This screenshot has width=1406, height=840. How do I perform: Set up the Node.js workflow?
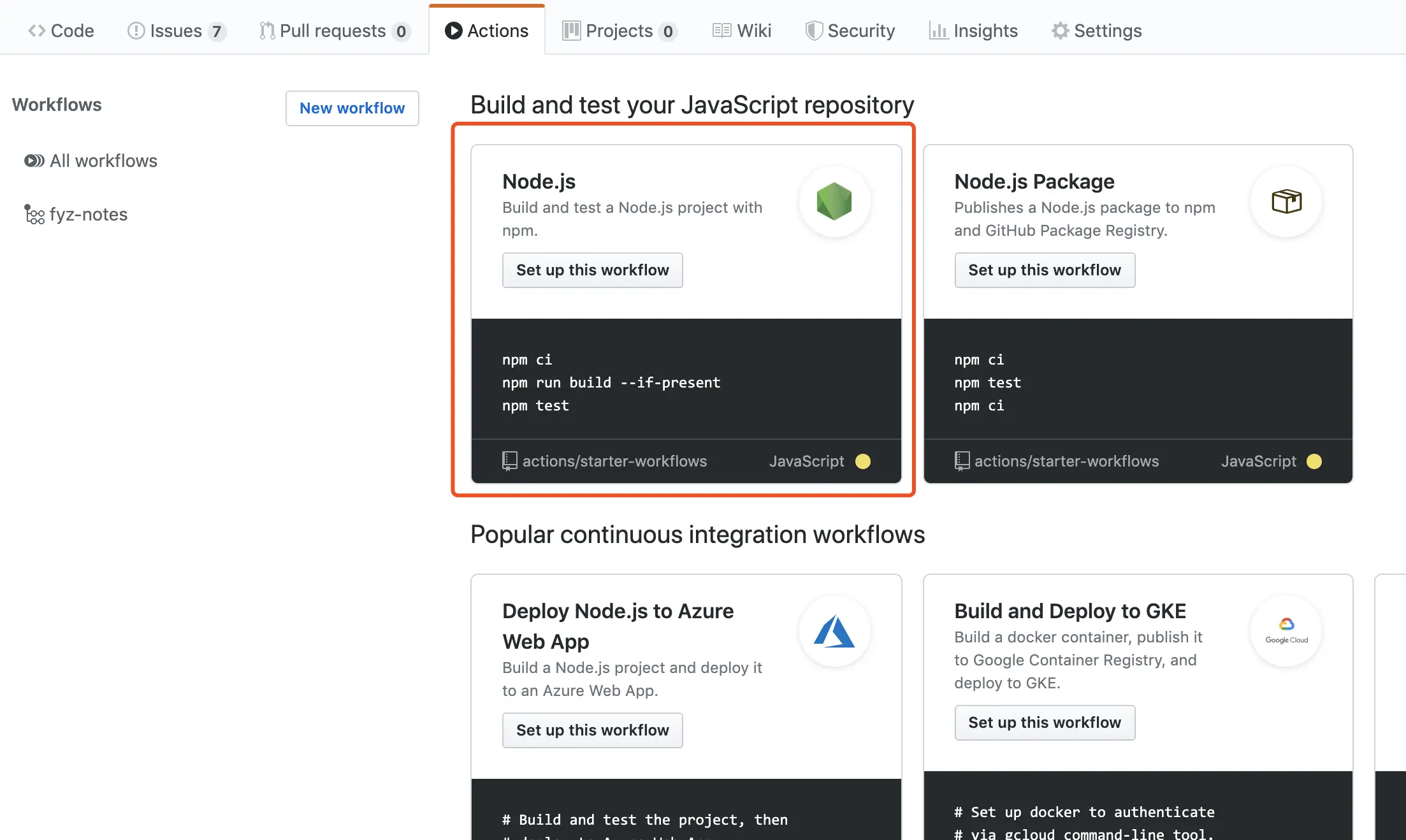pyautogui.click(x=592, y=270)
